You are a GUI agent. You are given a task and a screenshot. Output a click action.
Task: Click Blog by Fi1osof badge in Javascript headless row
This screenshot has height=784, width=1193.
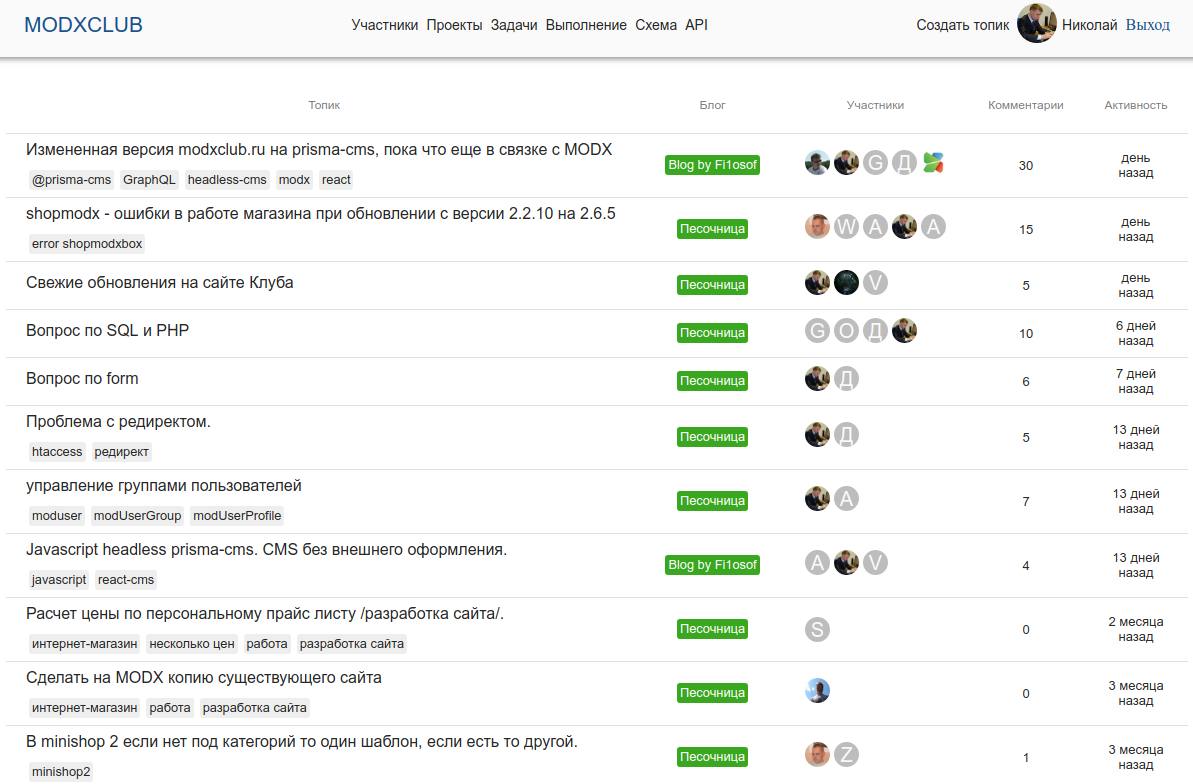712,565
